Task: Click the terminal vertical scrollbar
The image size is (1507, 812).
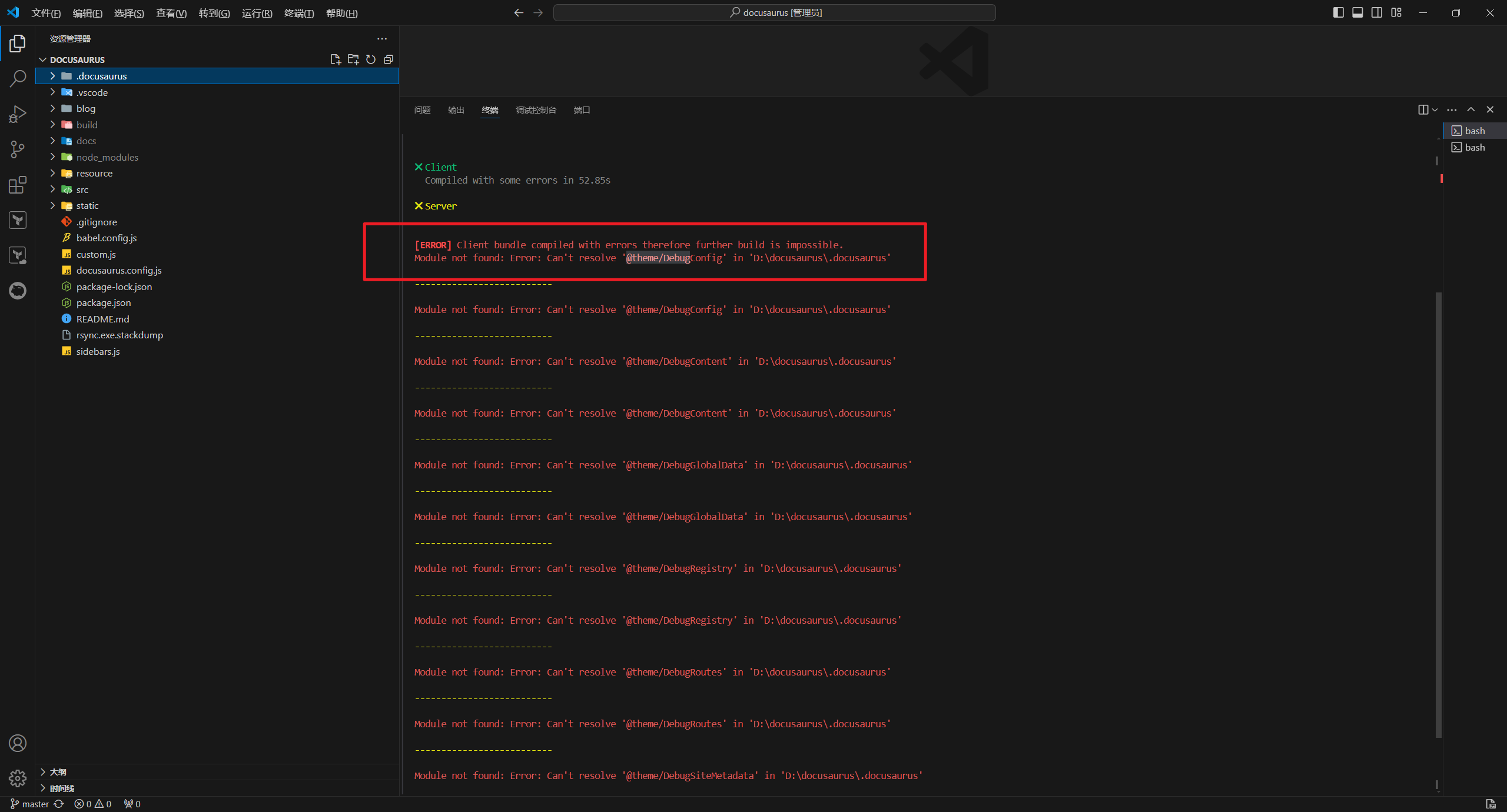Action: tap(1439, 515)
